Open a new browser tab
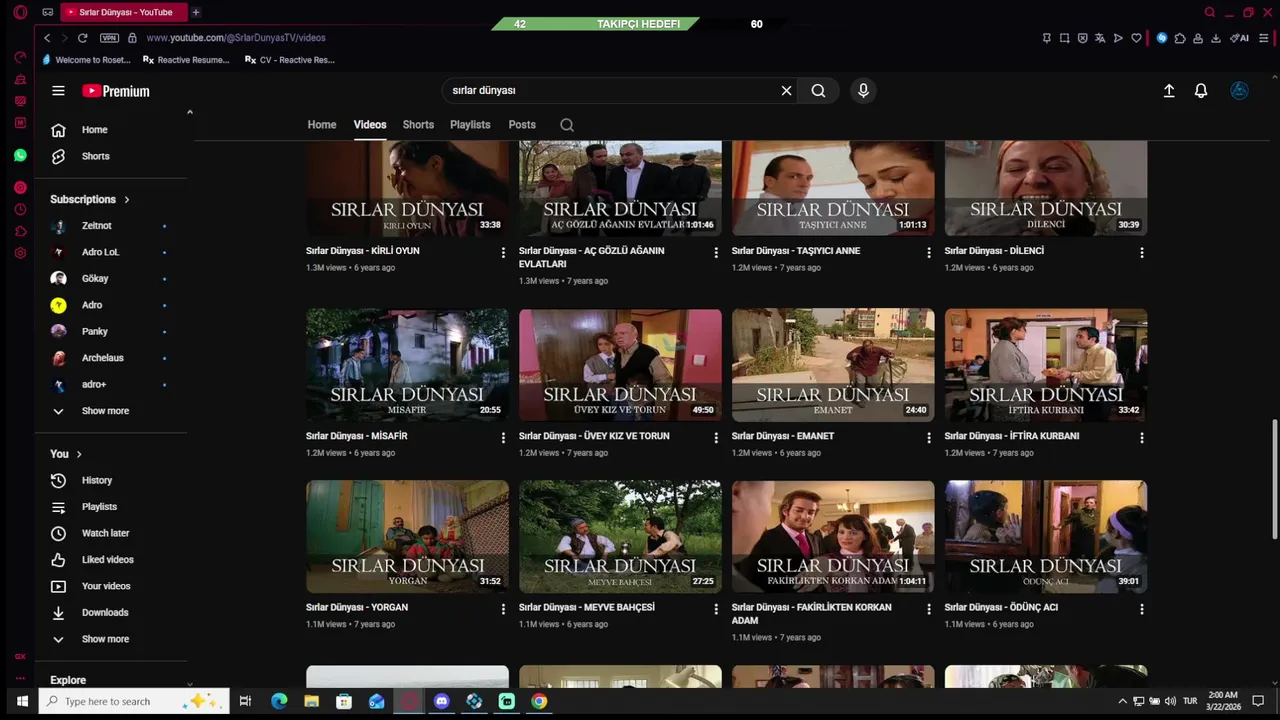 pos(195,12)
